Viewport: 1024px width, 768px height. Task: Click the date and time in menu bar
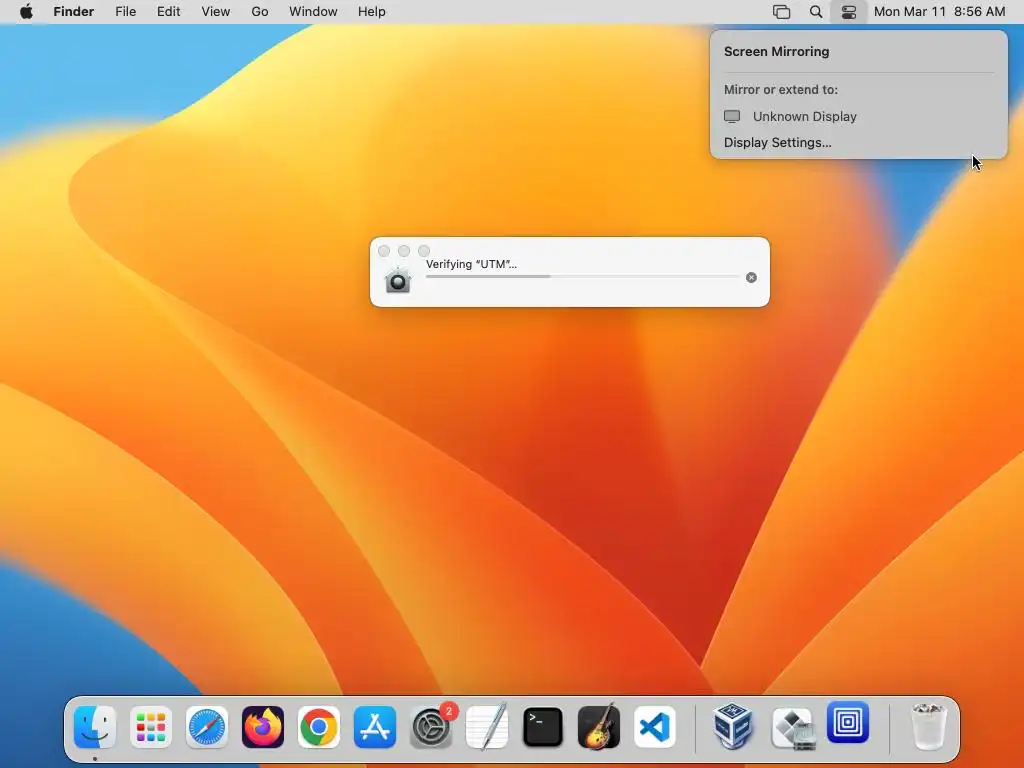click(940, 12)
